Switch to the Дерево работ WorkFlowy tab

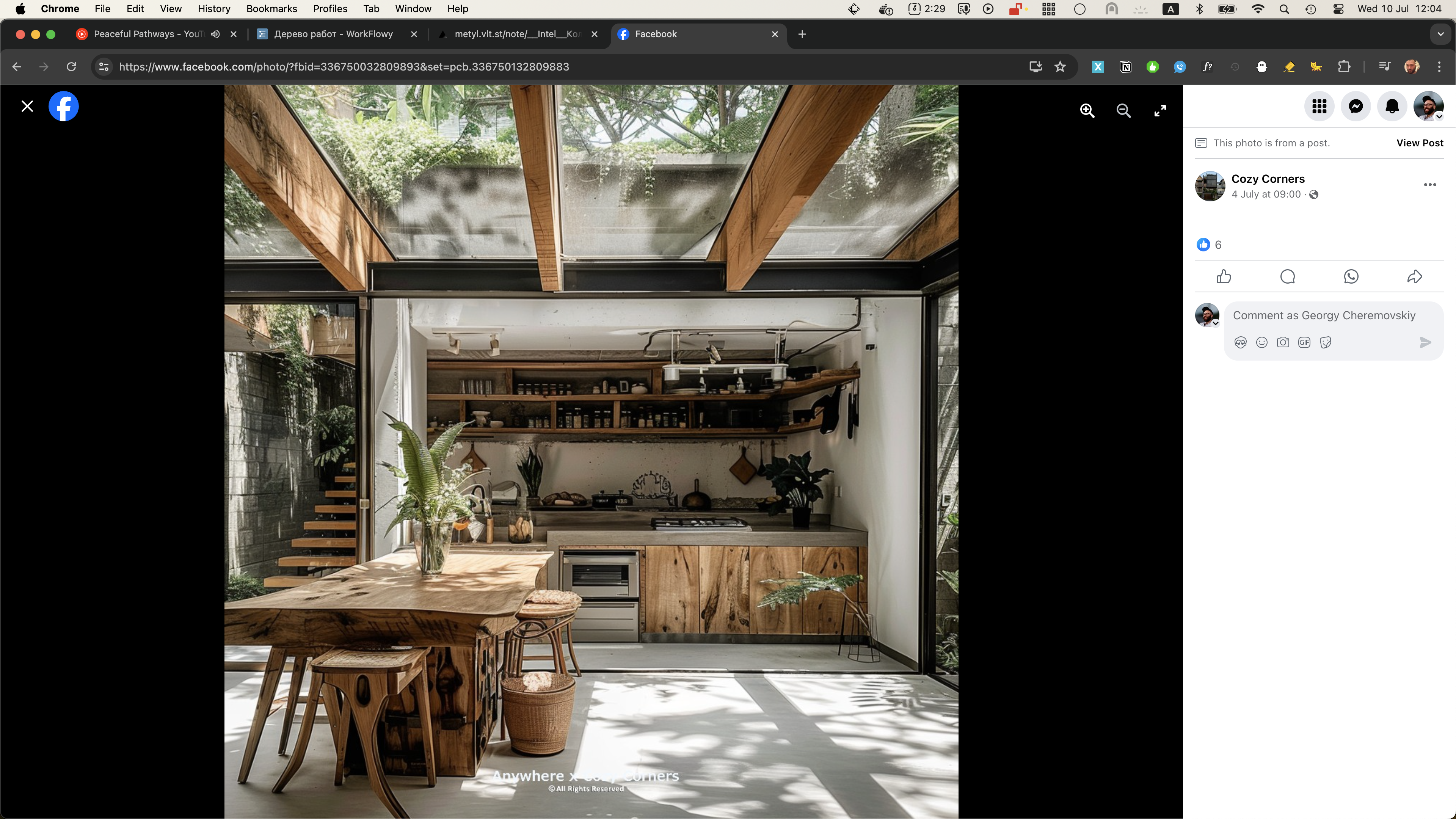pos(334,34)
